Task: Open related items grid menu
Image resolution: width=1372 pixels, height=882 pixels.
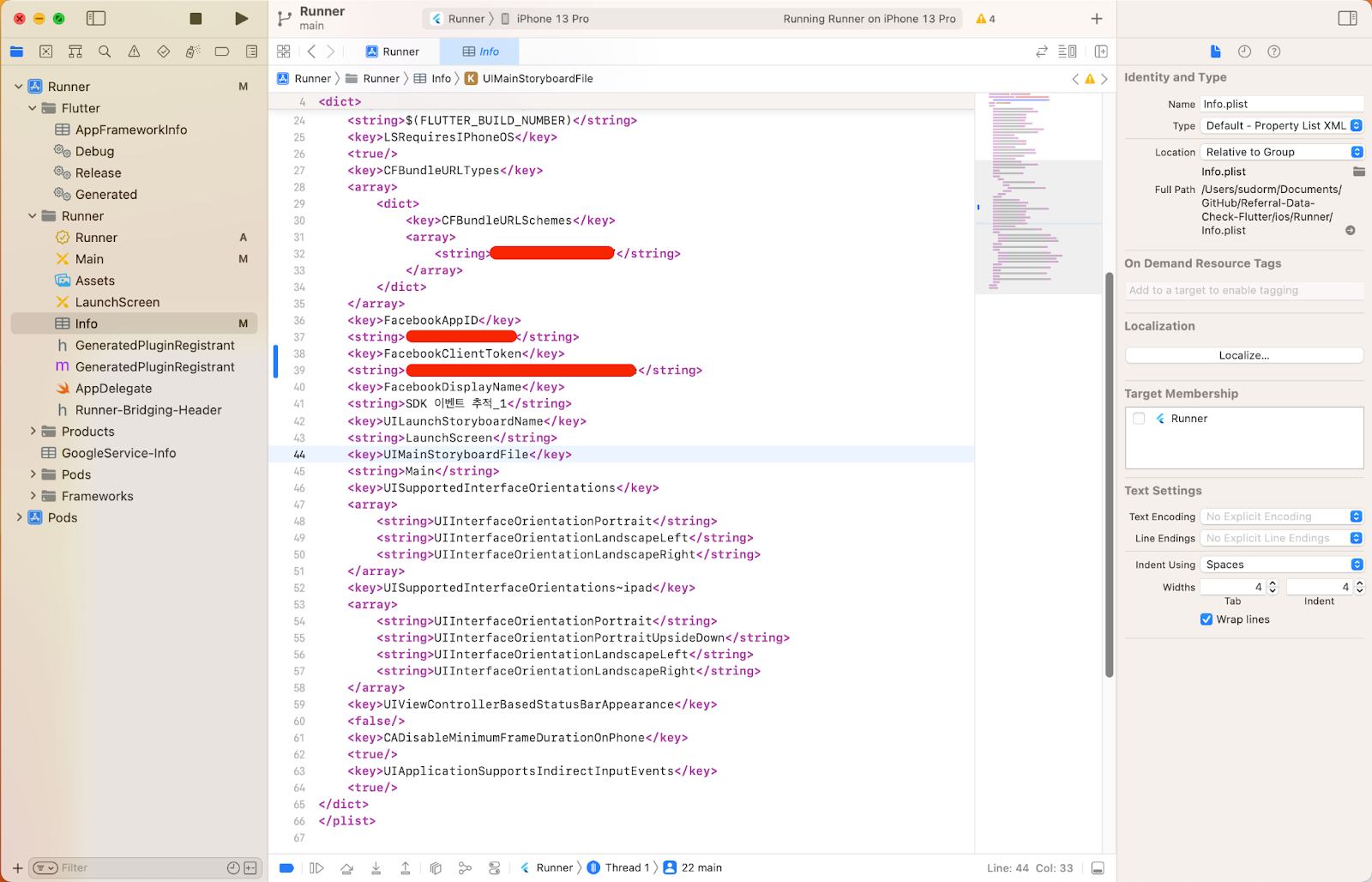Action: [284, 51]
